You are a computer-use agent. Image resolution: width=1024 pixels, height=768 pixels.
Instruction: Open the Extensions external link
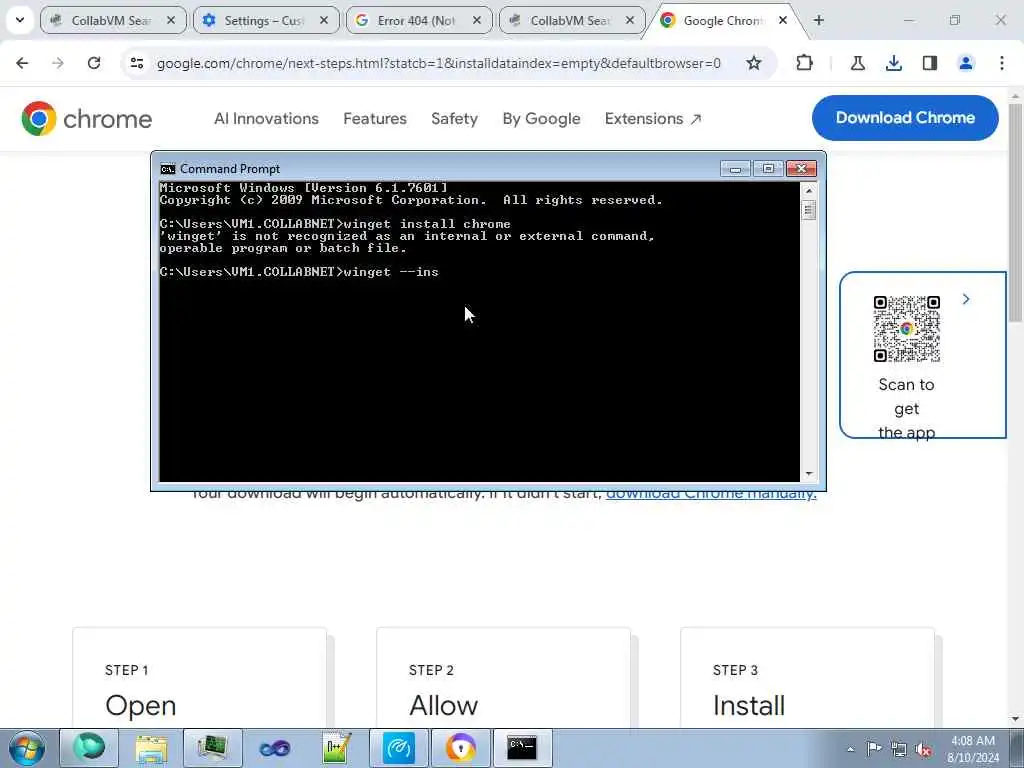(653, 118)
